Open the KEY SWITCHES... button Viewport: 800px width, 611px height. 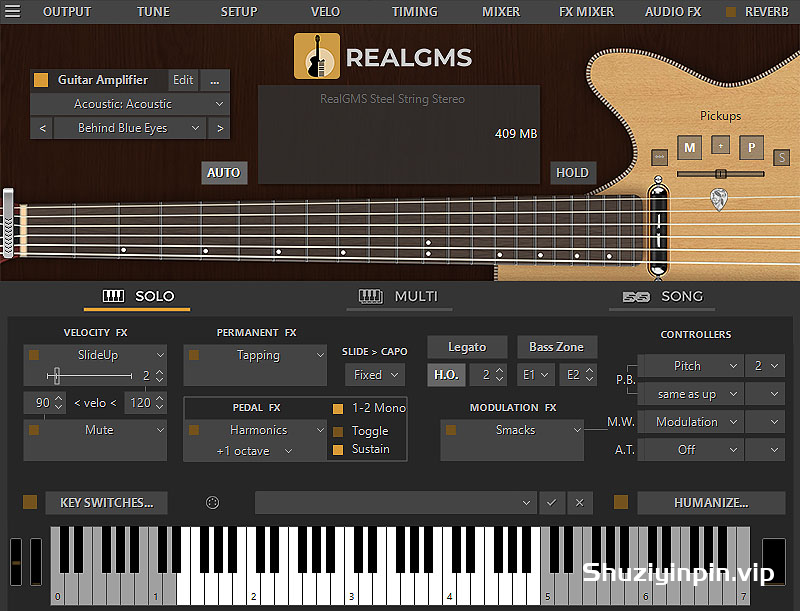coord(107,503)
